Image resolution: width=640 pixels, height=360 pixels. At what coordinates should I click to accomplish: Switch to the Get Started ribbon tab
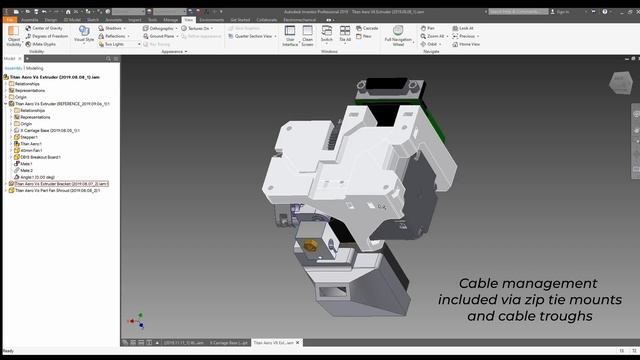[240, 20]
